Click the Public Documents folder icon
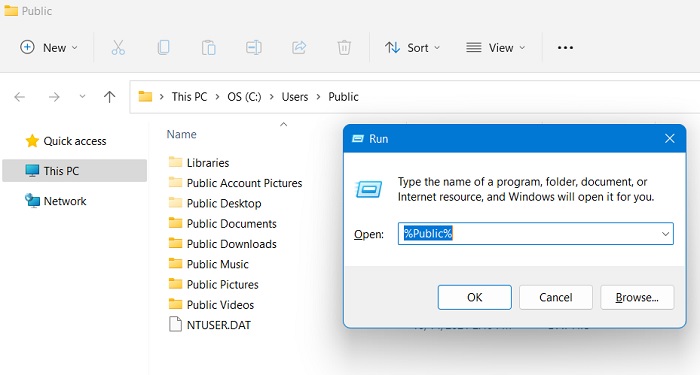The image size is (700, 375). click(175, 223)
